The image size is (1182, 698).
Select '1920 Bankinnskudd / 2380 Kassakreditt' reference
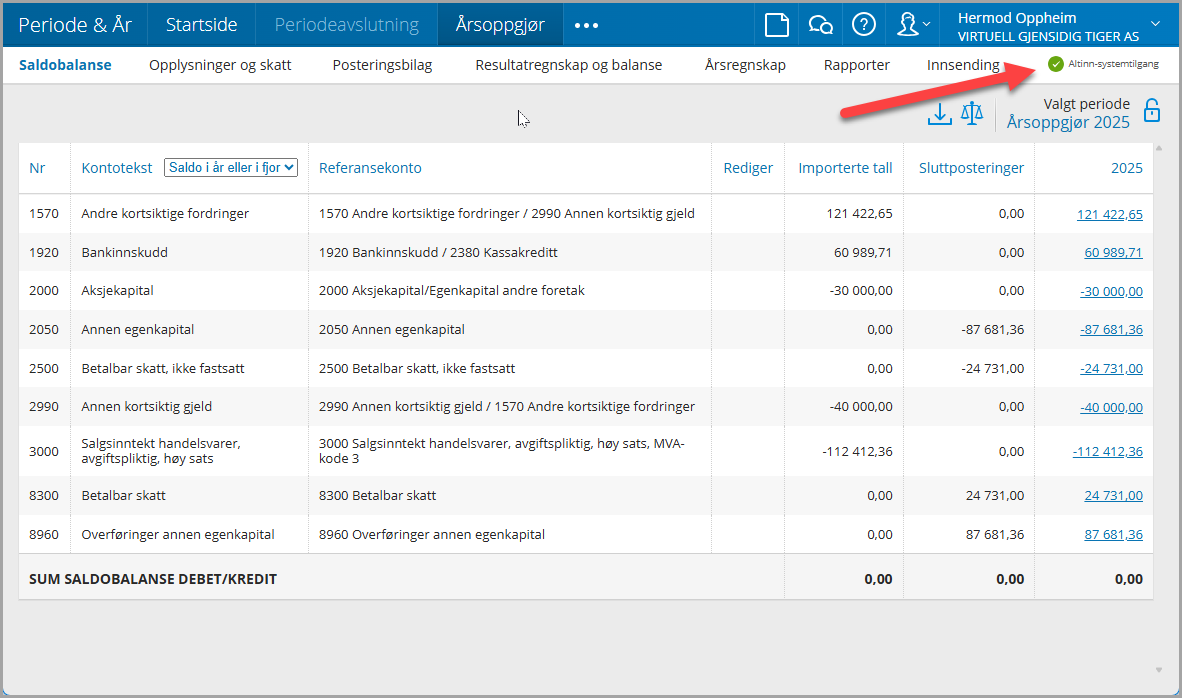tap(438, 253)
